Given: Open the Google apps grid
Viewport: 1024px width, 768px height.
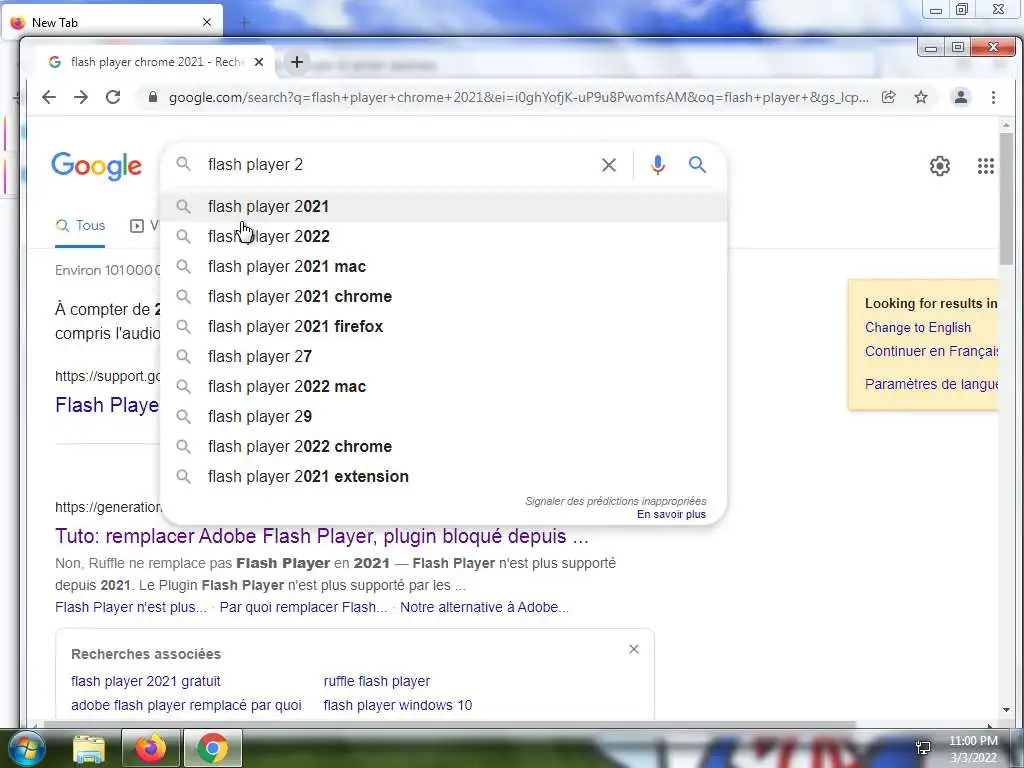Looking at the screenshot, I should [x=985, y=166].
